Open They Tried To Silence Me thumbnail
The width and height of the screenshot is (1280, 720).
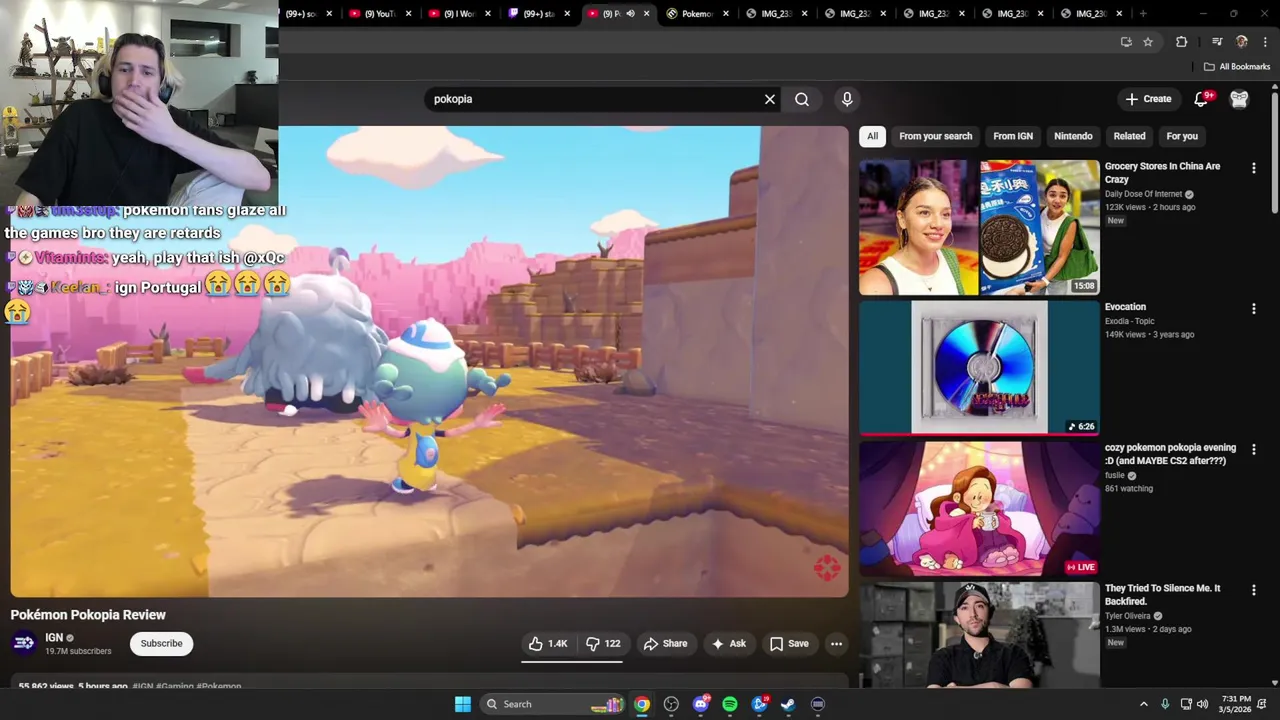(979, 635)
